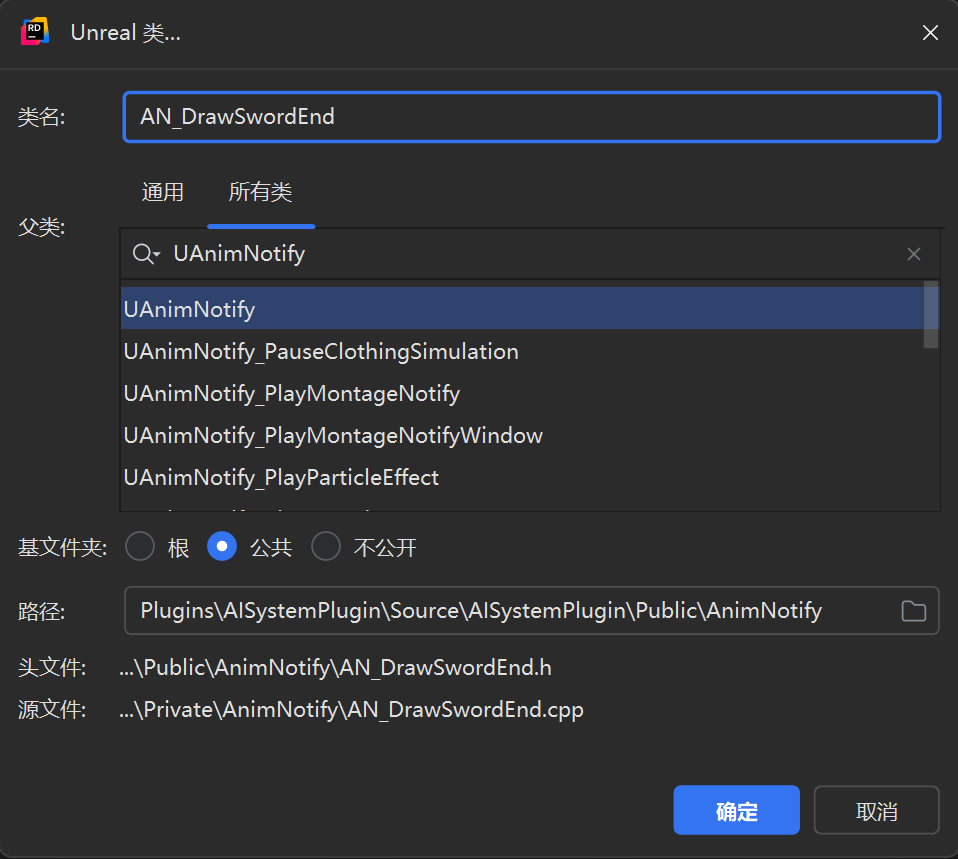Screen dimensions: 958x859
Task: Open the folder browser for the path
Action: pos(913,611)
